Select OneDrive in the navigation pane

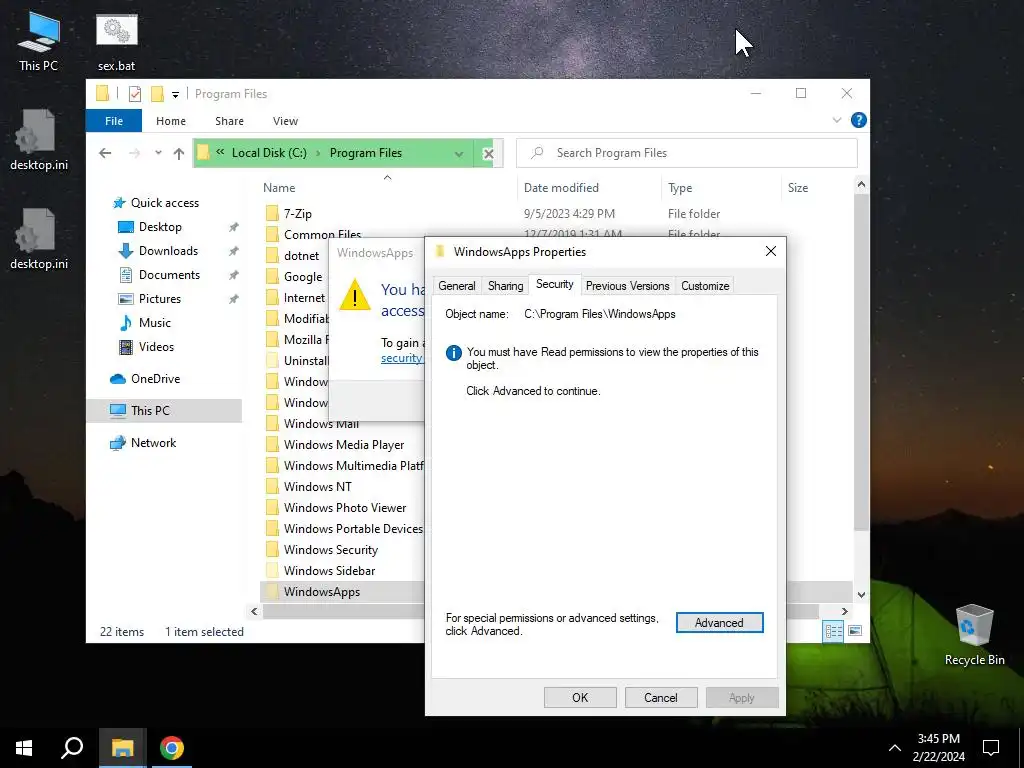[155, 379]
